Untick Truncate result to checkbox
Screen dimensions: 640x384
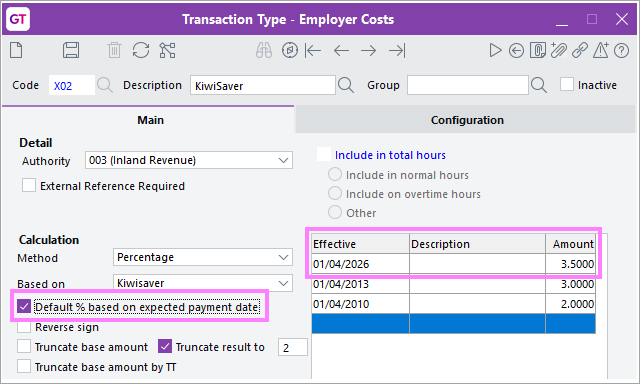165,346
